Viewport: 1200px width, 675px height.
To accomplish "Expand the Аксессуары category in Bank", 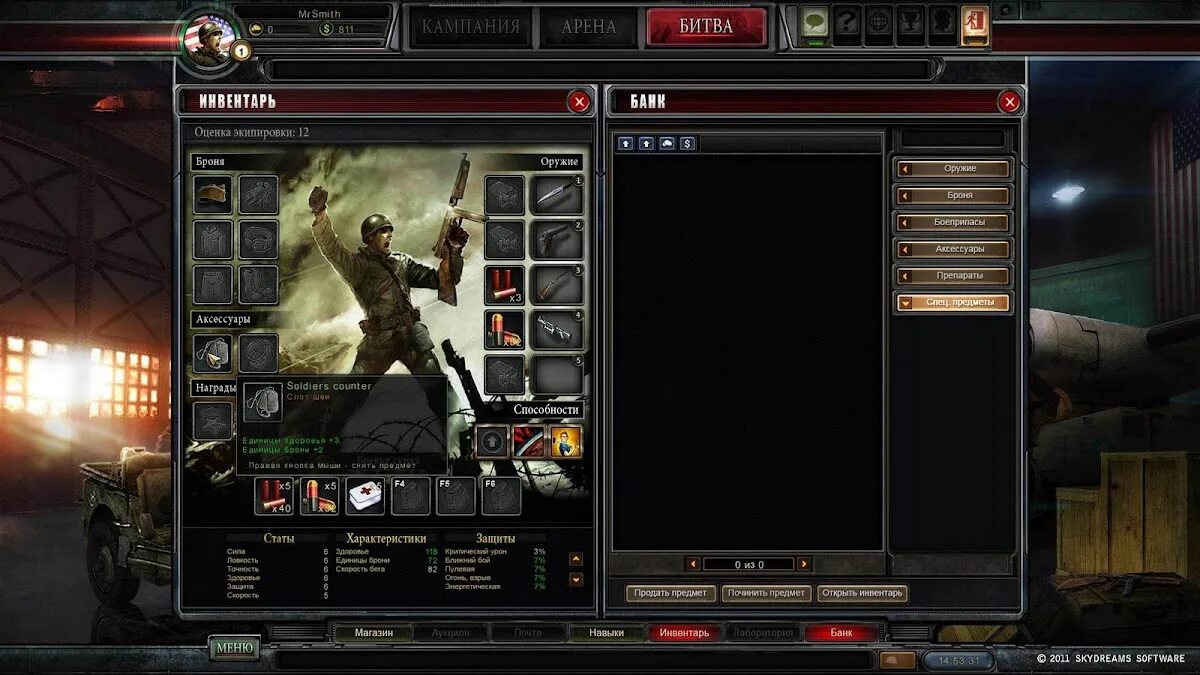I will 953,249.
